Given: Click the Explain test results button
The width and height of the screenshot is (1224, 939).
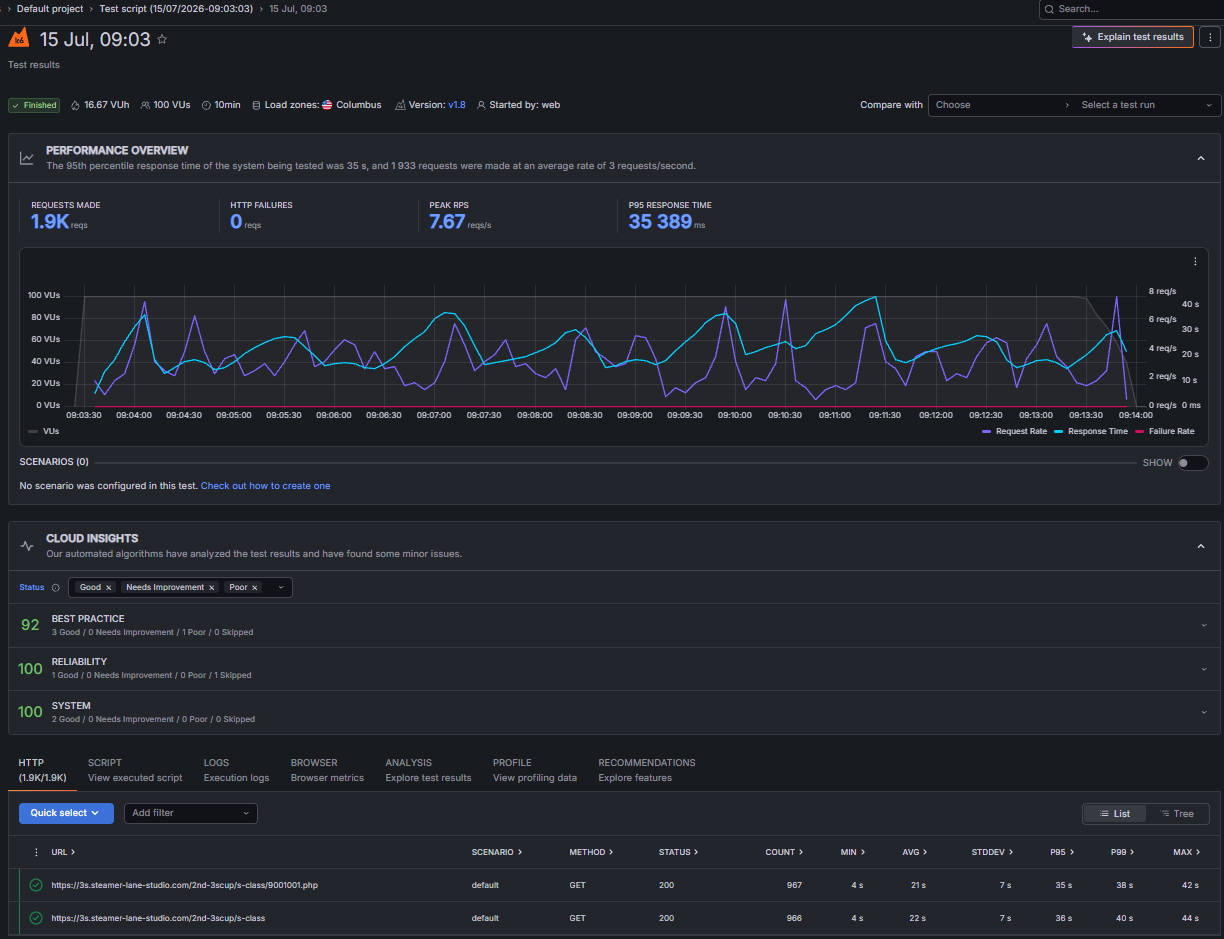Looking at the screenshot, I should pyautogui.click(x=1133, y=37).
